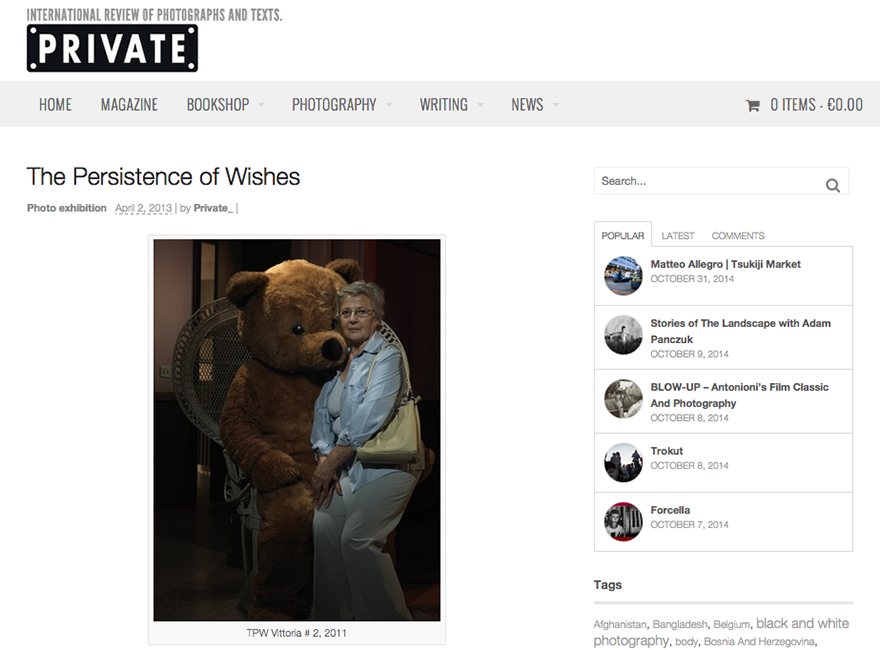Click the April 2, 2013 date

[143, 208]
